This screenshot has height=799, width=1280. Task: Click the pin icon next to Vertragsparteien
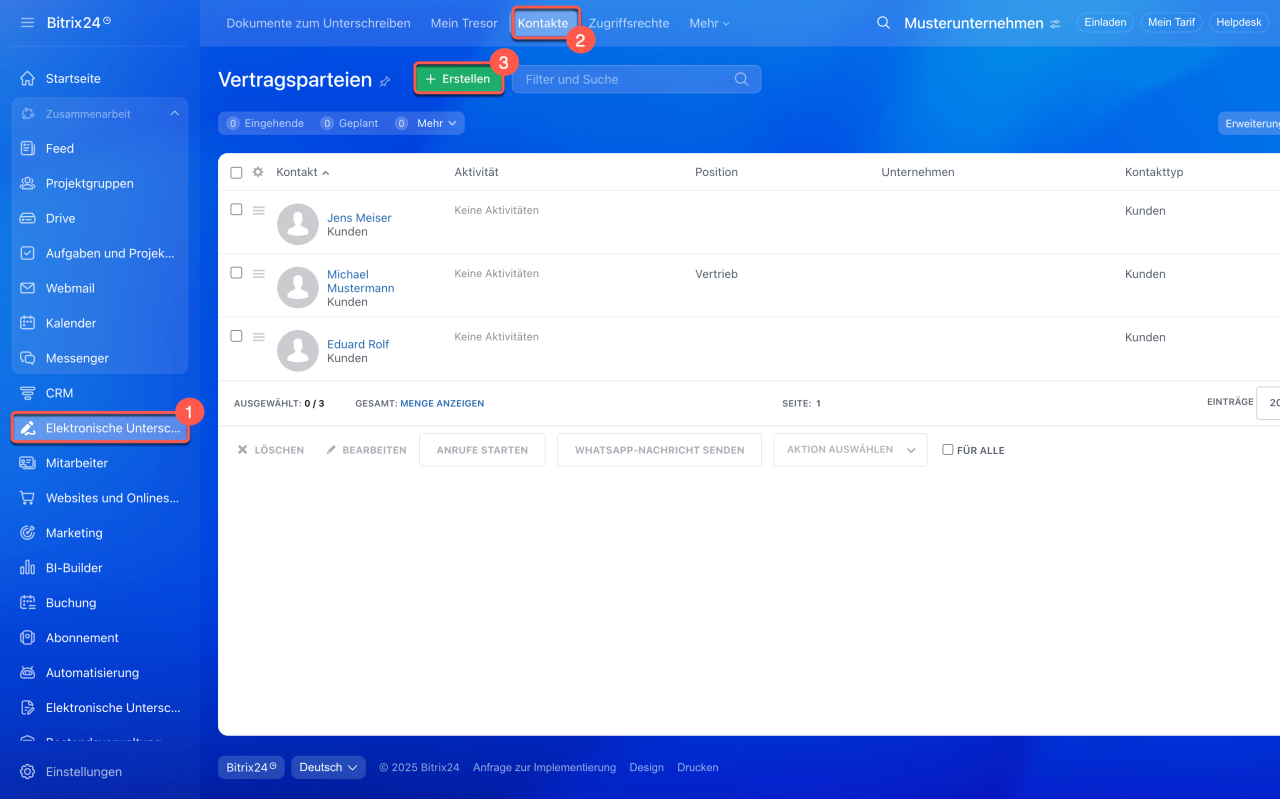[x=385, y=81]
